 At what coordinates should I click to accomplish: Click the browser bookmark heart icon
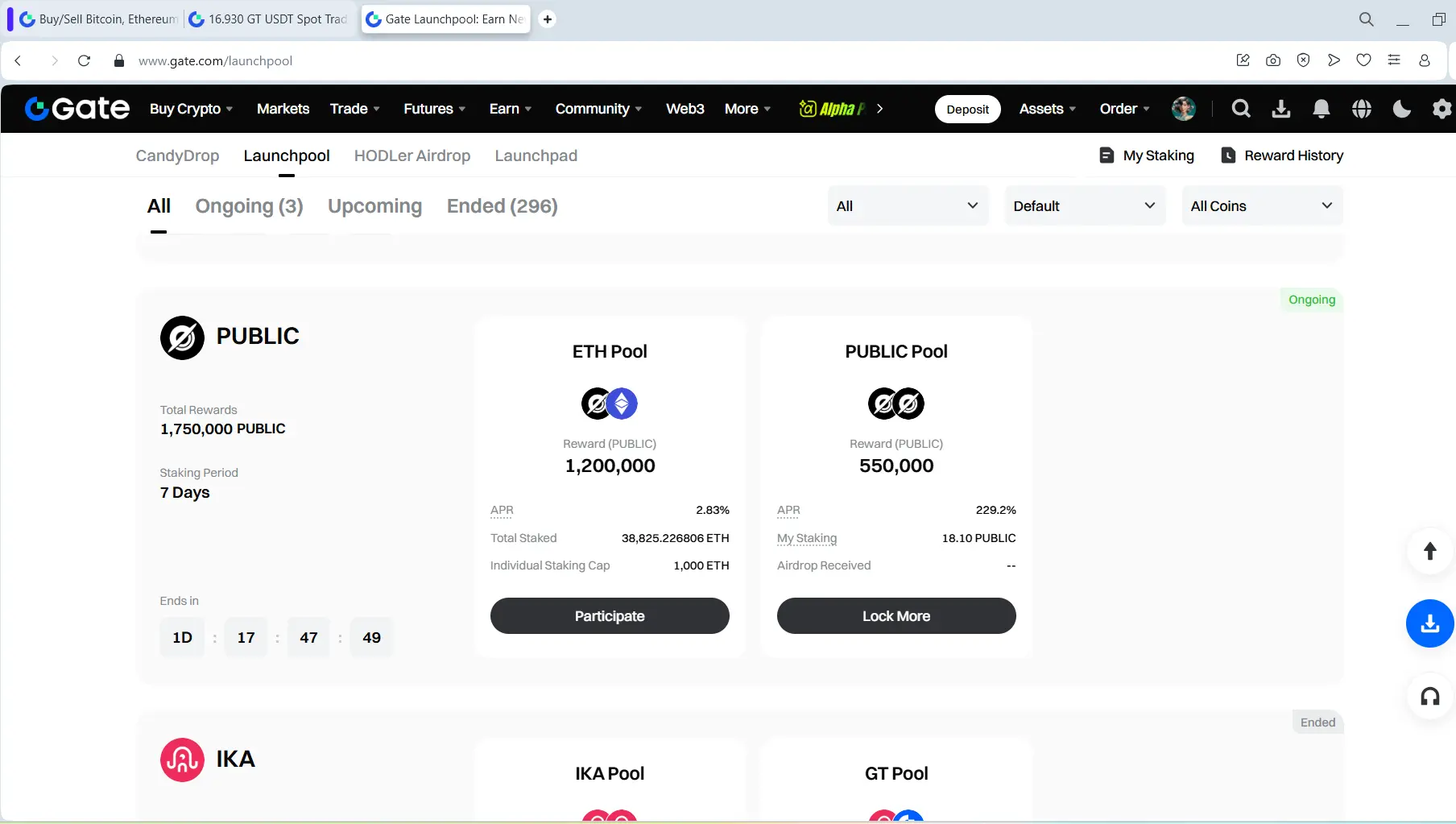point(1363,60)
